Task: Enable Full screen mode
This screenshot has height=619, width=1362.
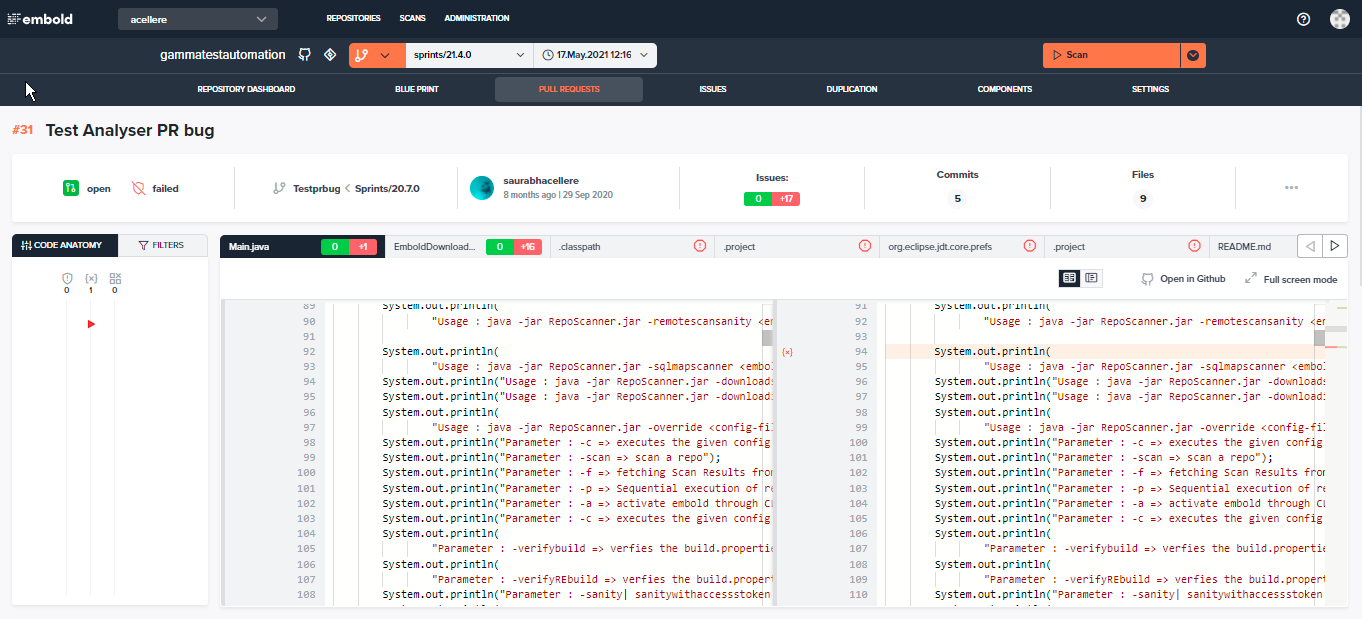Action: pos(1291,279)
